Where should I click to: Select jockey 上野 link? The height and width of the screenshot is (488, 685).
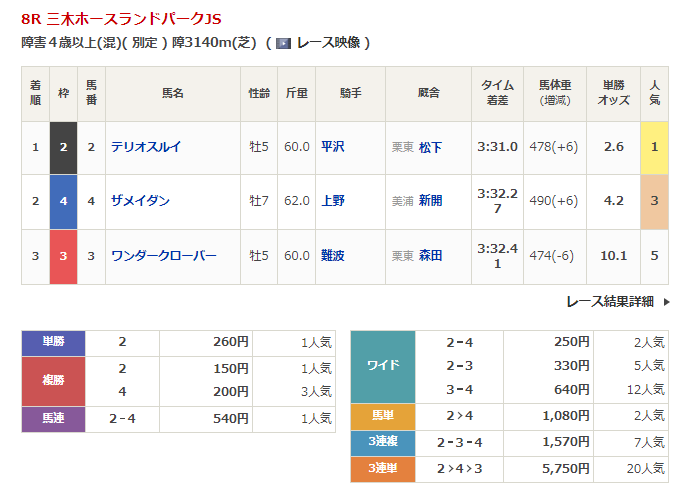pyautogui.click(x=333, y=201)
